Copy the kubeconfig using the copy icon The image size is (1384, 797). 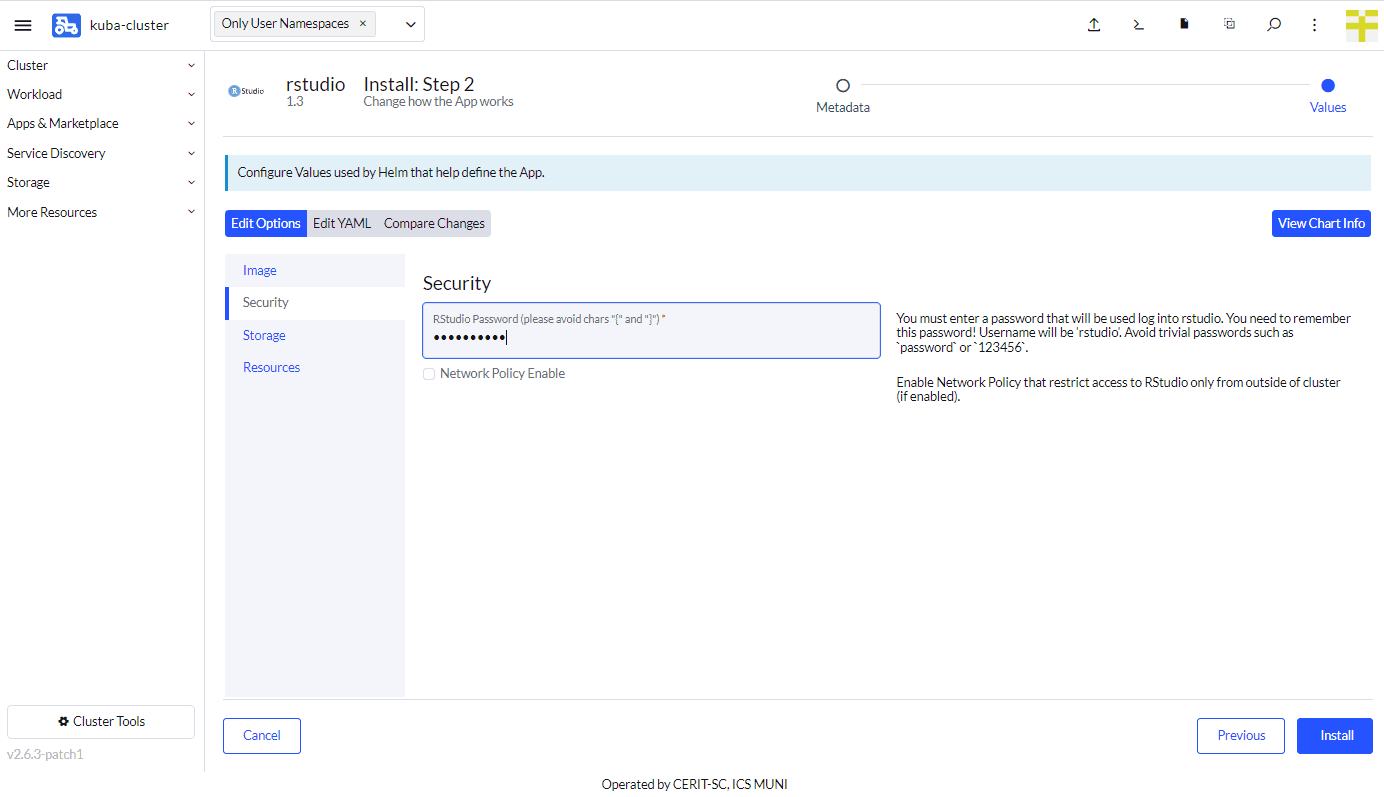(x=1229, y=25)
